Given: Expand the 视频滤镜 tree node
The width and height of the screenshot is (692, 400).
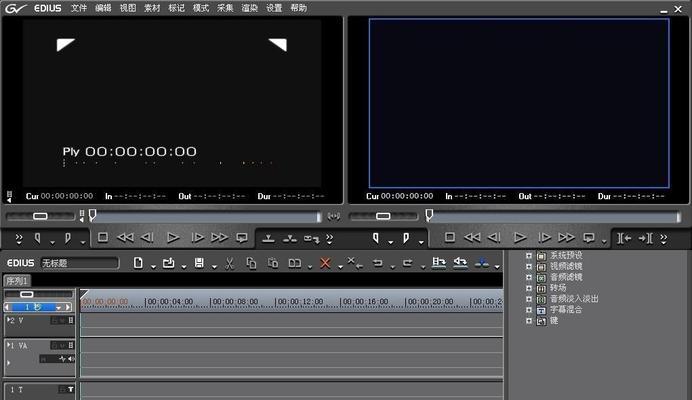Looking at the screenshot, I should coord(529,267).
